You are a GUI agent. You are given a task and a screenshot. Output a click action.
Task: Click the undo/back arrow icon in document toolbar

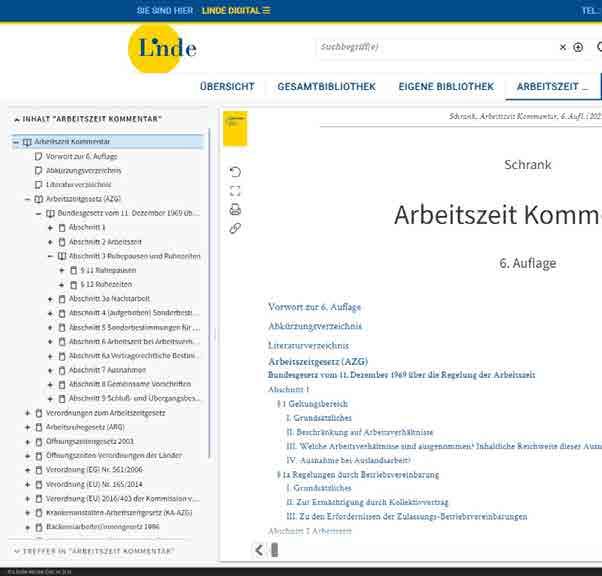tap(235, 172)
